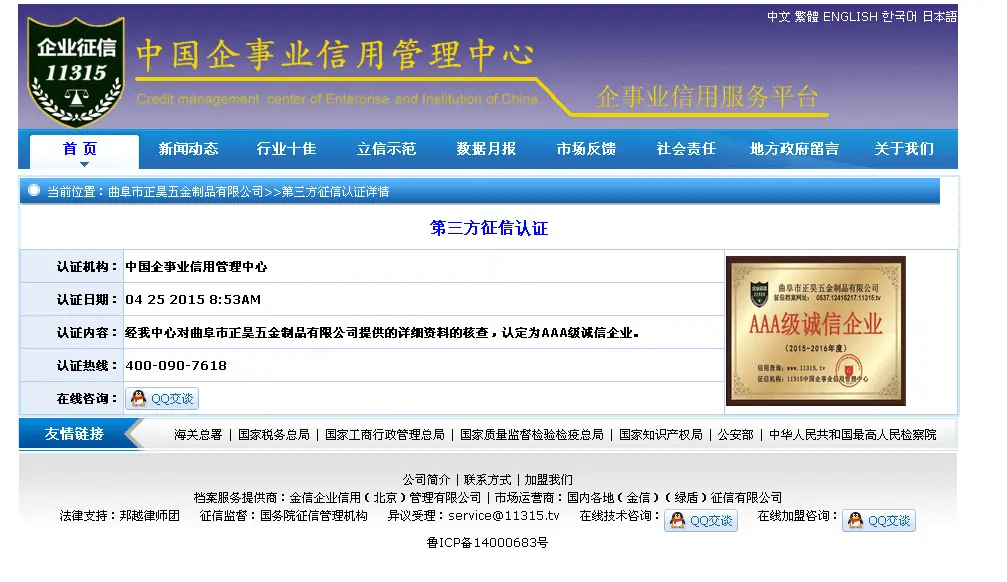Open the 行业十佳 menu item
The image size is (1007, 582).
click(x=286, y=149)
